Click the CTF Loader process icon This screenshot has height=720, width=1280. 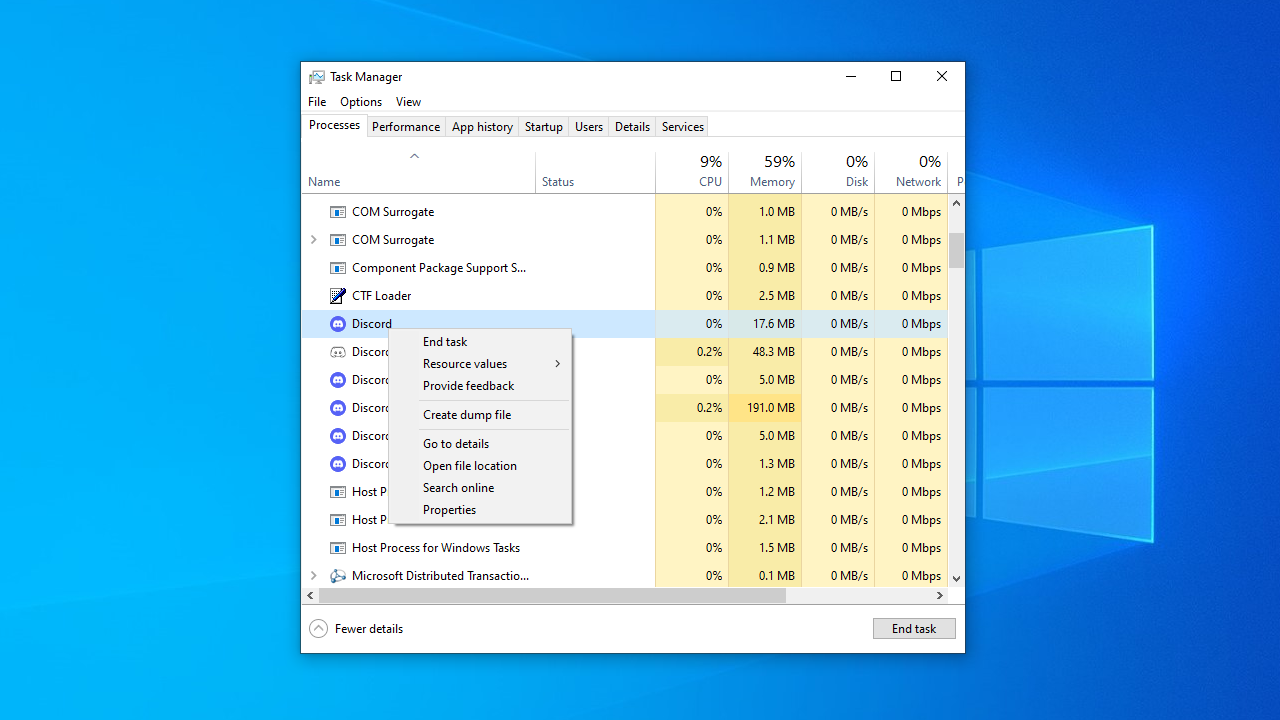pos(338,296)
